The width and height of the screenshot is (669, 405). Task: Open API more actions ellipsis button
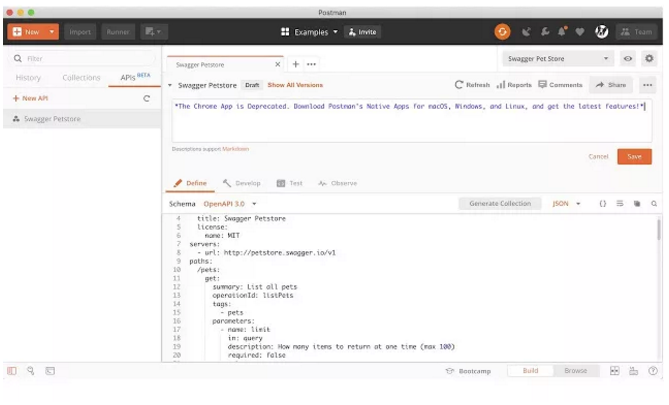pyautogui.click(x=648, y=85)
